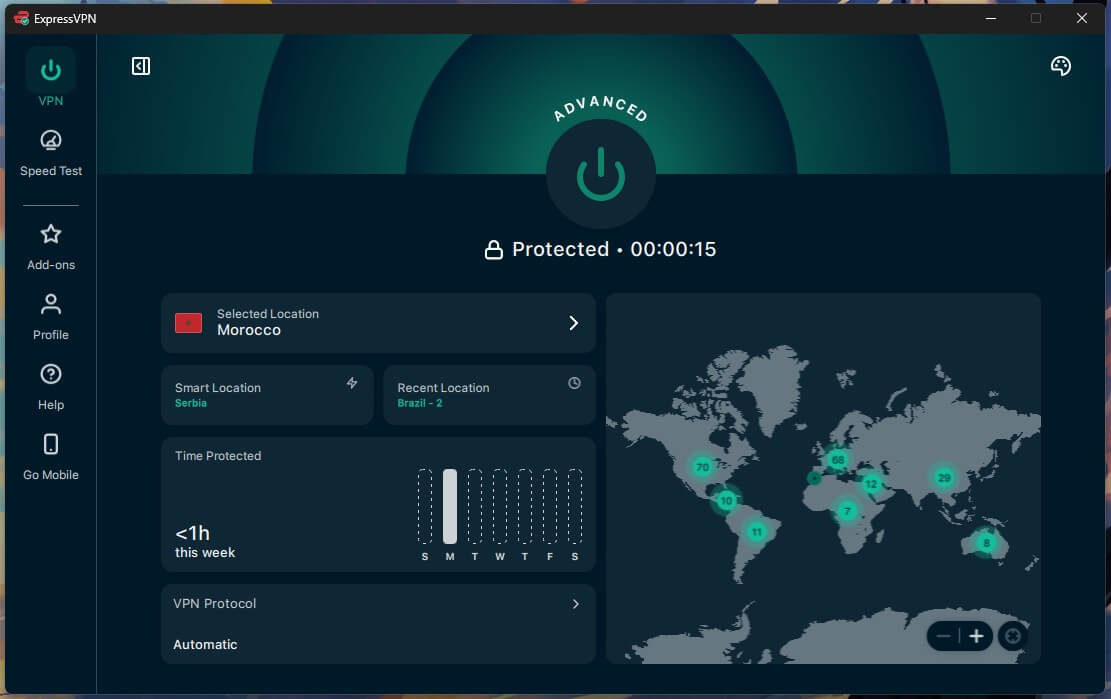Click the Selected Location label text

click(x=268, y=314)
